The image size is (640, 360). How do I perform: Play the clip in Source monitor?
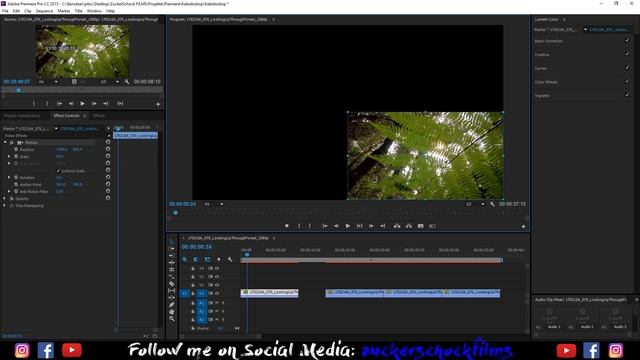tap(82, 104)
